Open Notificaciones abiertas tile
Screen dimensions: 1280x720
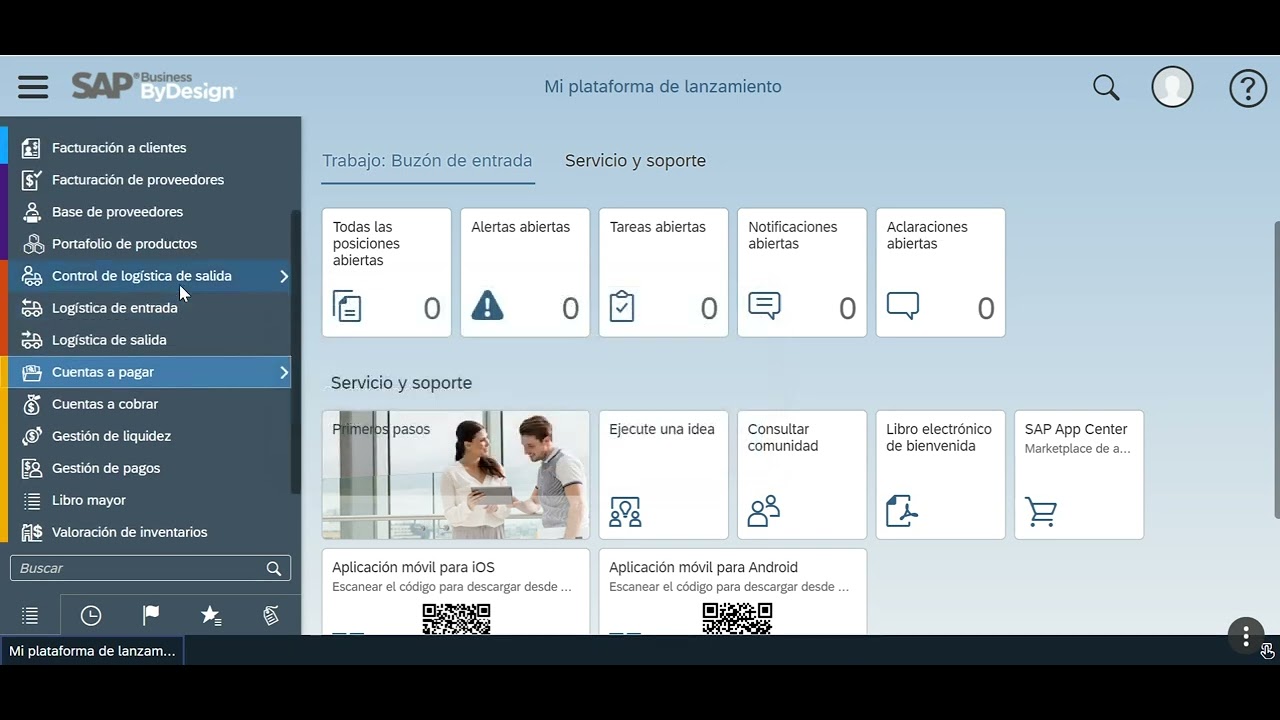pyautogui.click(x=802, y=272)
